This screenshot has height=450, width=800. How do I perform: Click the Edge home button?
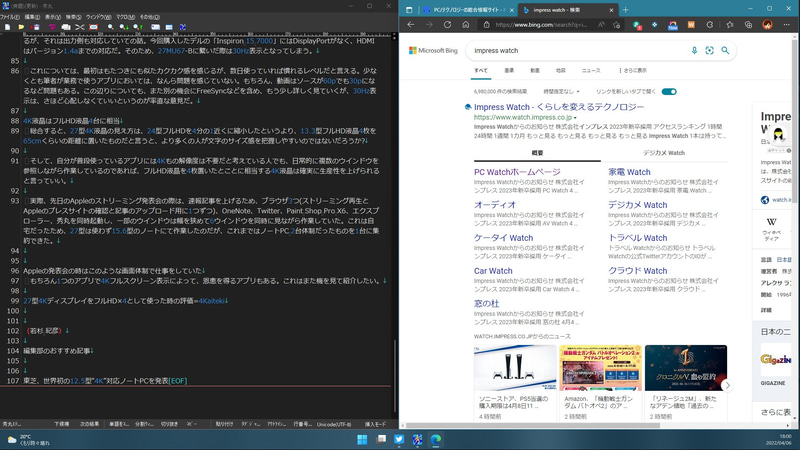click(466, 24)
